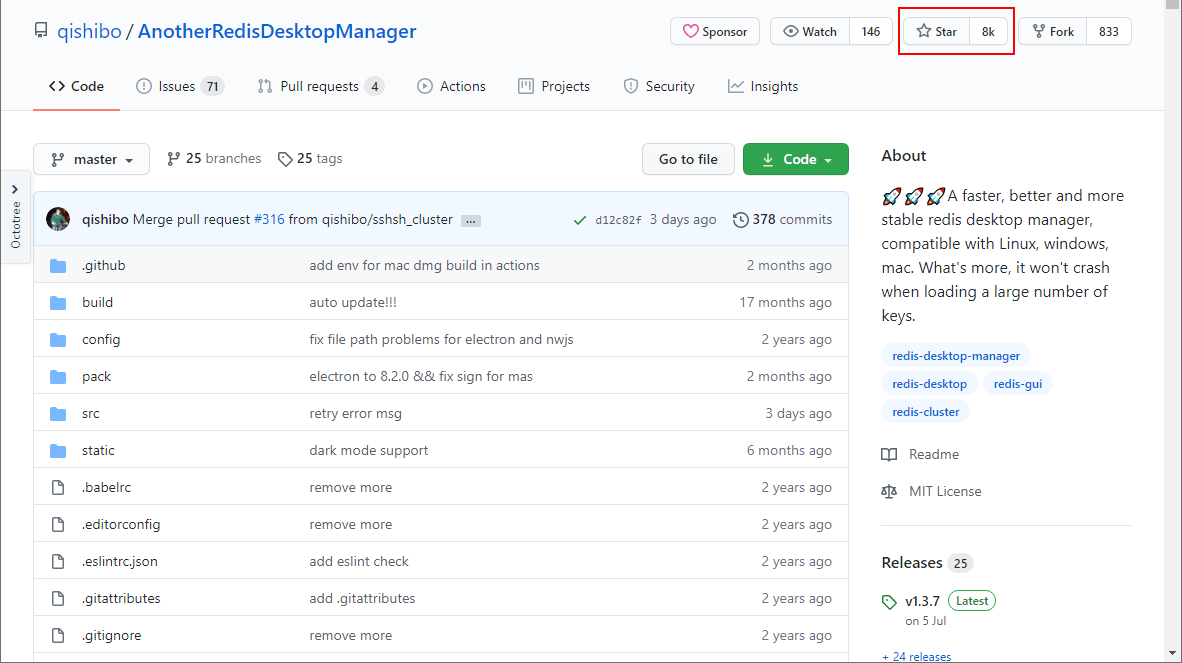Click the commit history clock icon
This screenshot has width=1182, height=663.
coord(740,219)
